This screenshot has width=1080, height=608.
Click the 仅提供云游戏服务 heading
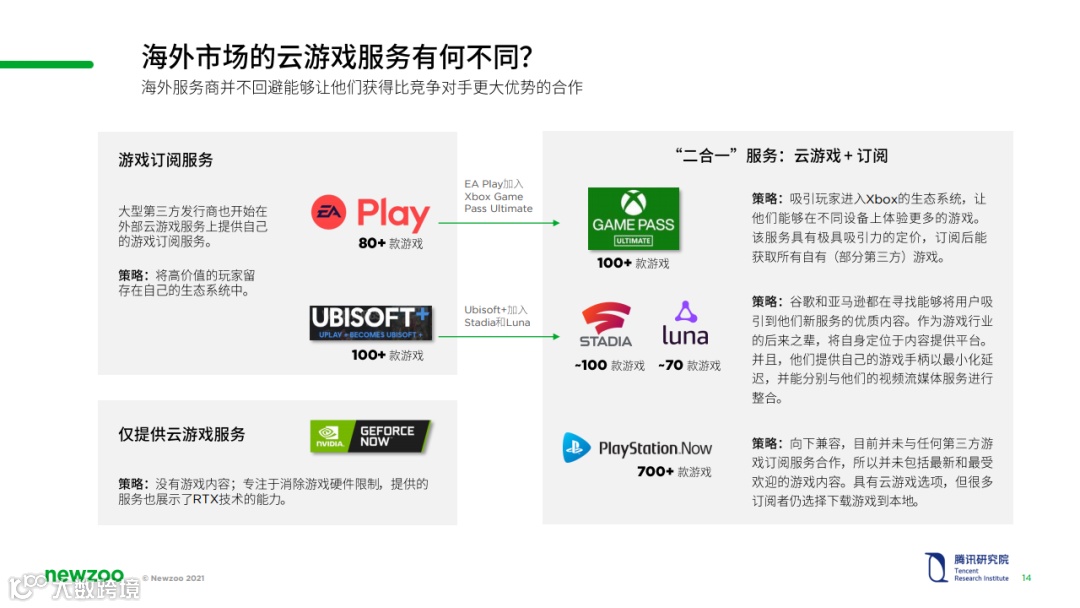[181, 434]
